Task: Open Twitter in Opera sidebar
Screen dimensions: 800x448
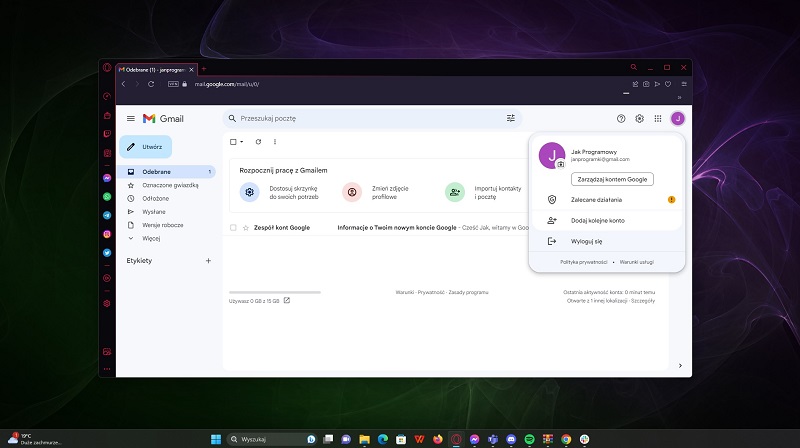Action: (107, 253)
